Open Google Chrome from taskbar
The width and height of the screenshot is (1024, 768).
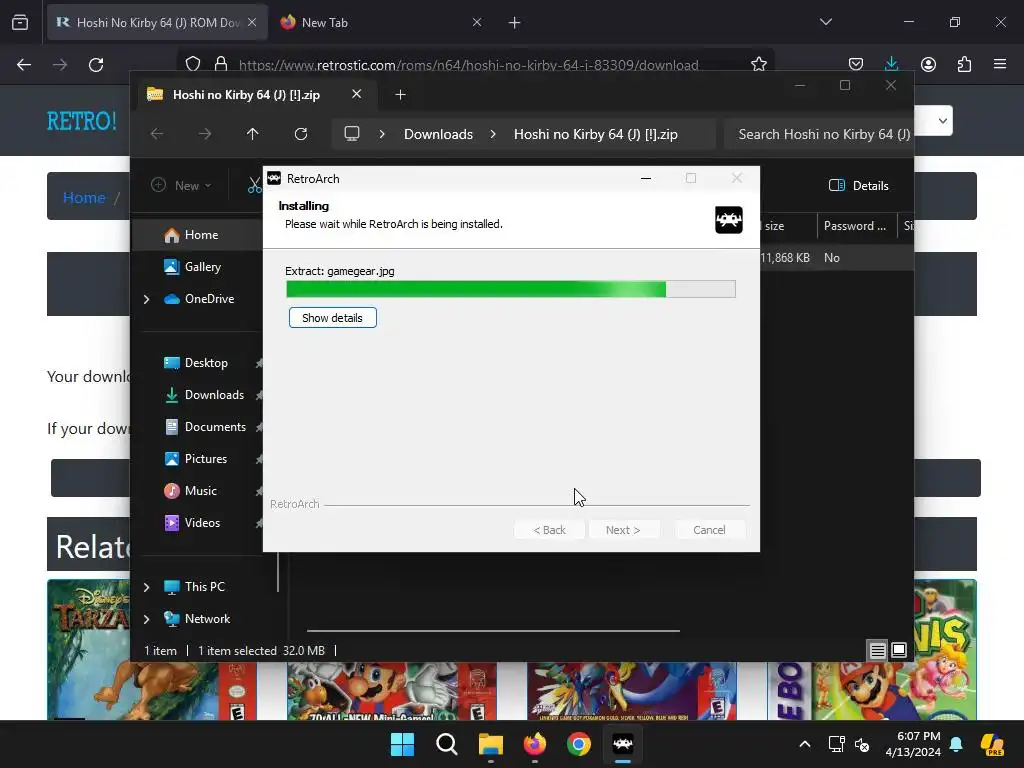click(x=579, y=744)
